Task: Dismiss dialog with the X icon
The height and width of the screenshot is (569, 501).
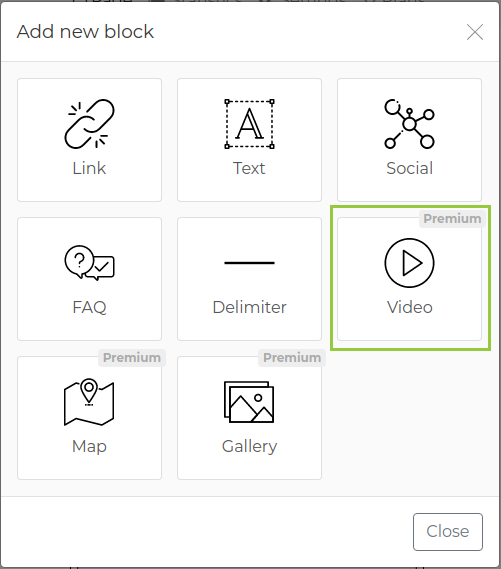Action: 475,32
